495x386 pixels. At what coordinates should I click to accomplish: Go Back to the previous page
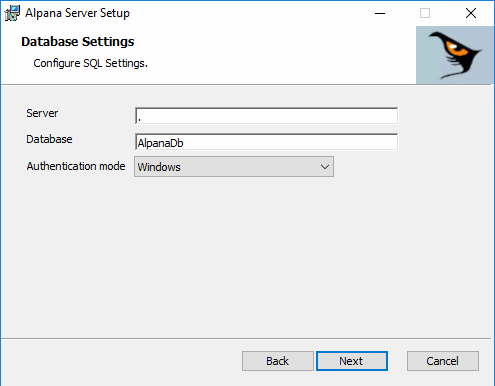(x=278, y=361)
